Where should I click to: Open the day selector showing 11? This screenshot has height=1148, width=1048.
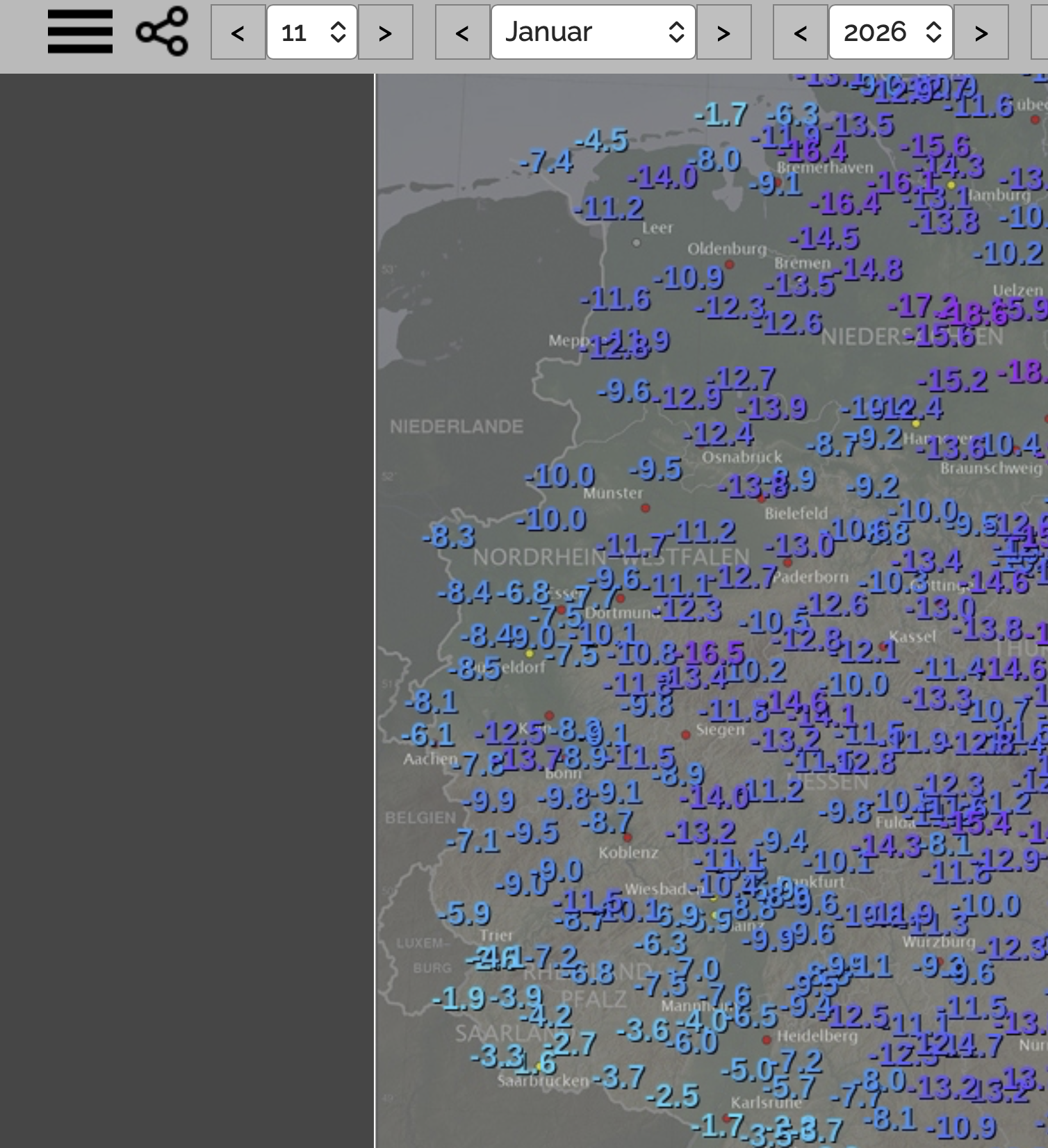312,32
